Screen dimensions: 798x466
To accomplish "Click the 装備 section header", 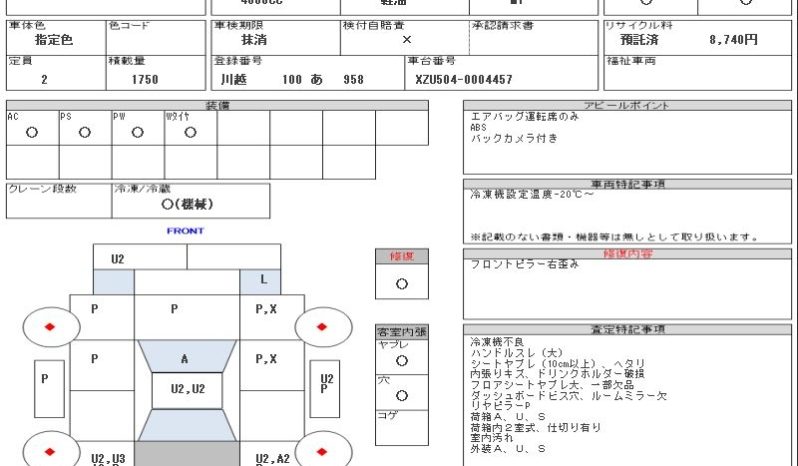I will point(217,105).
